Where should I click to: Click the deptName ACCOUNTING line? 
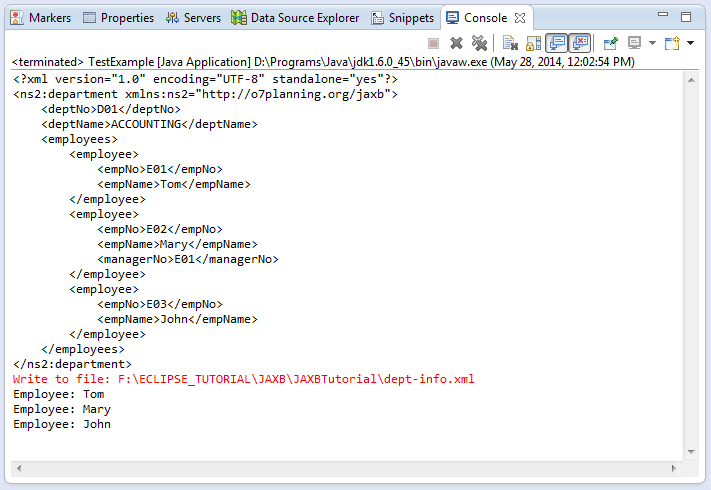pos(149,124)
